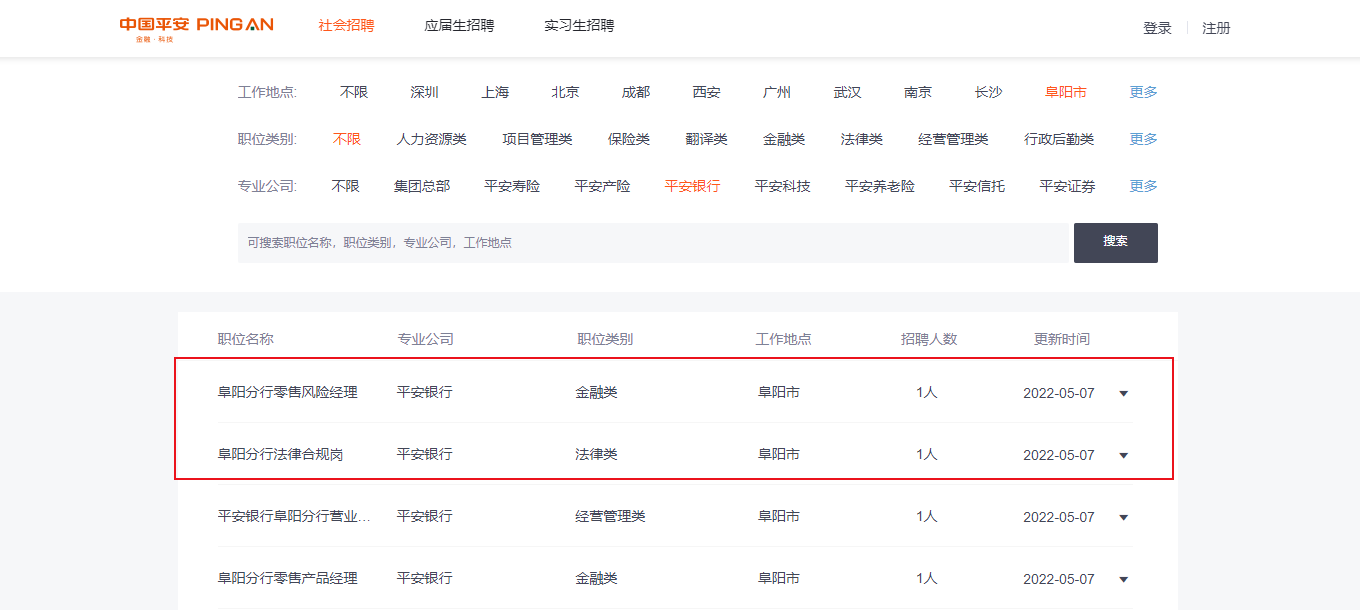Open the 阜阳分行零售产品经理 job title

[288, 578]
